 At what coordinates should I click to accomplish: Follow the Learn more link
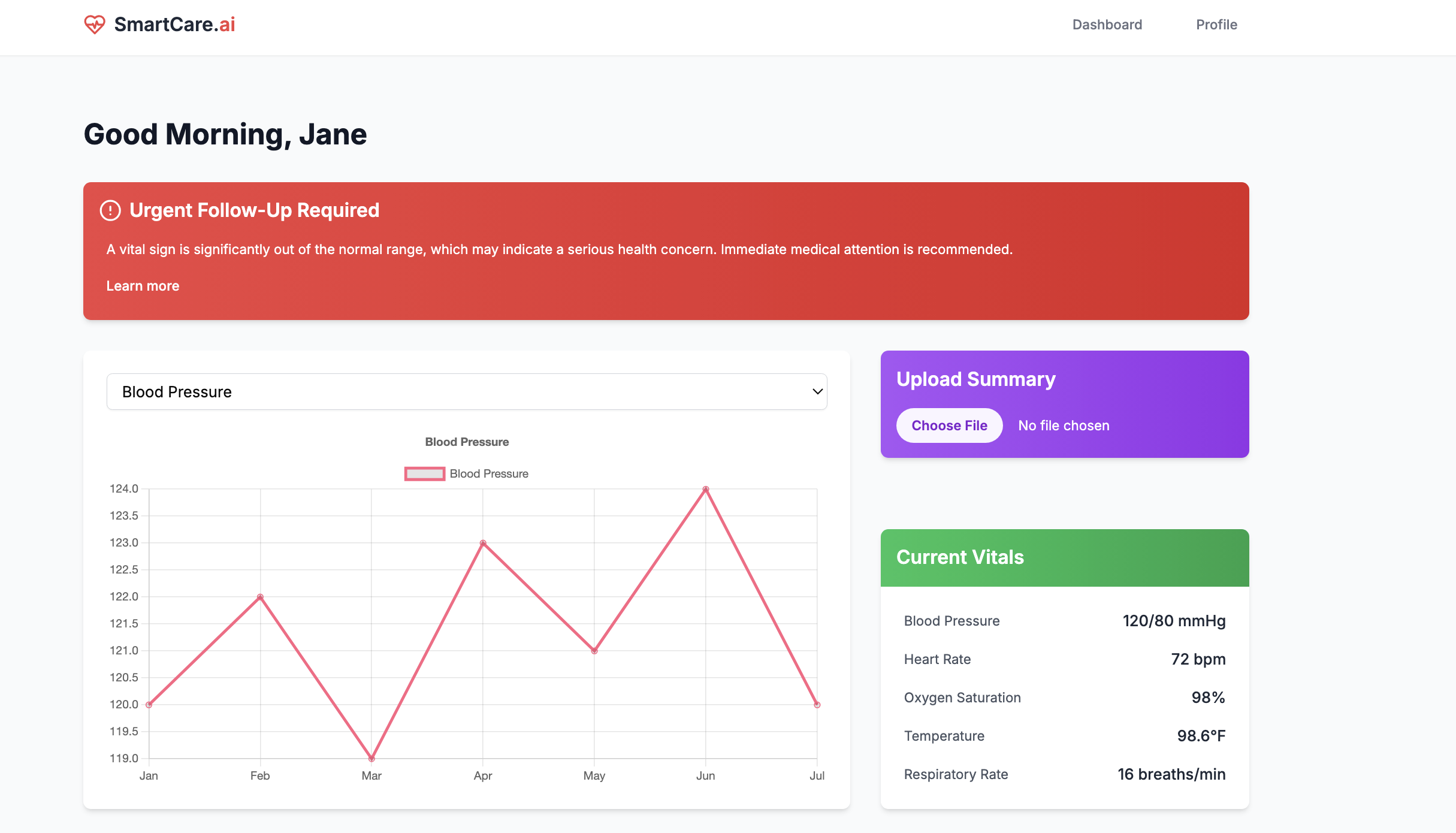click(x=143, y=286)
